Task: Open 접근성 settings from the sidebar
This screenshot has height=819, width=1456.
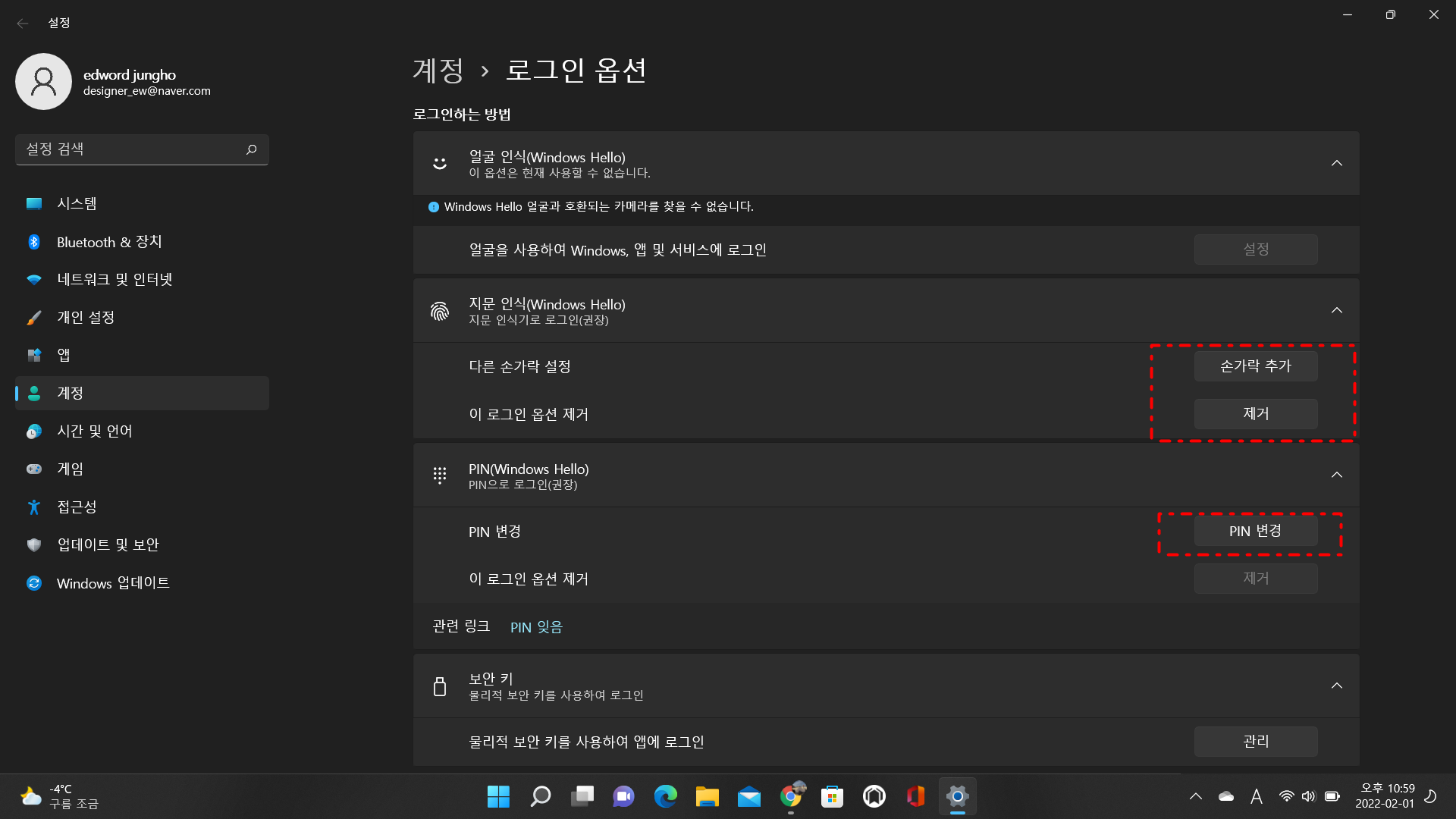Action: tap(77, 507)
